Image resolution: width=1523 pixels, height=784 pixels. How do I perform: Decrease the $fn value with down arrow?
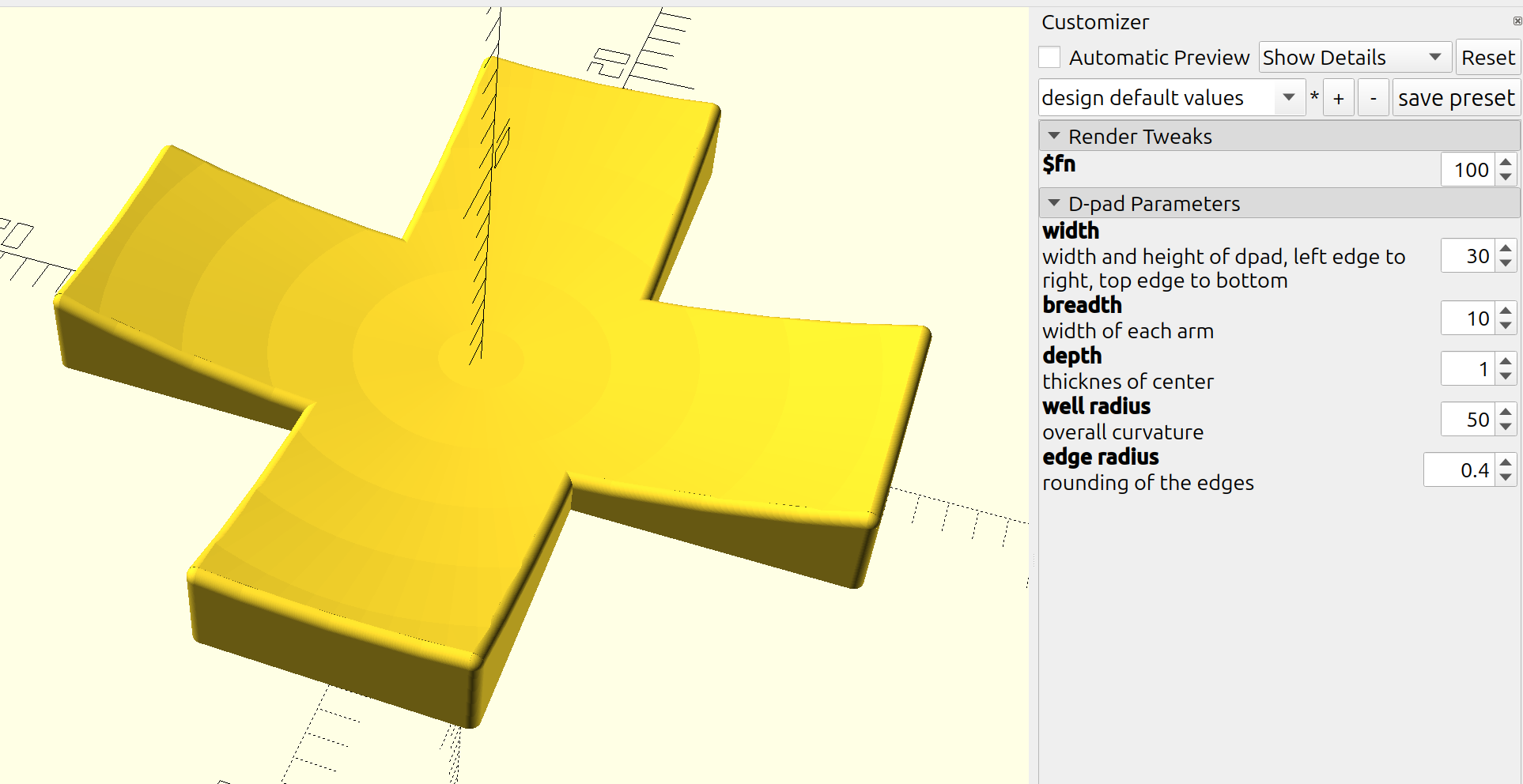pyautogui.click(x=1506, y=178)
